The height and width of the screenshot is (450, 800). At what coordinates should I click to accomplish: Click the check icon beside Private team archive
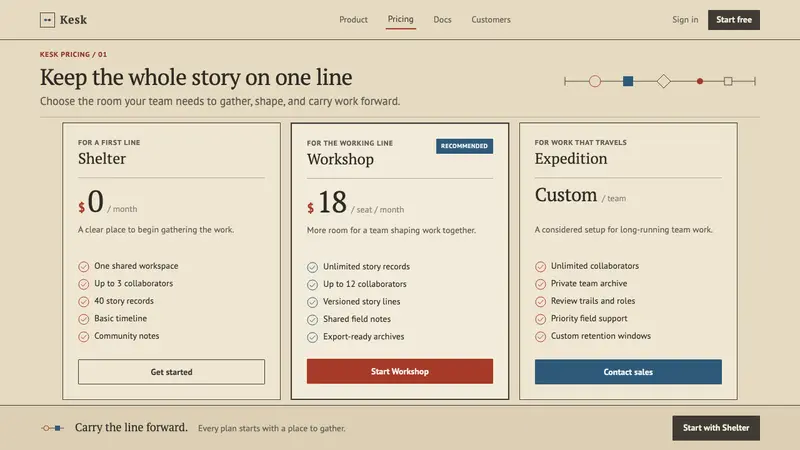click(540, 284)
